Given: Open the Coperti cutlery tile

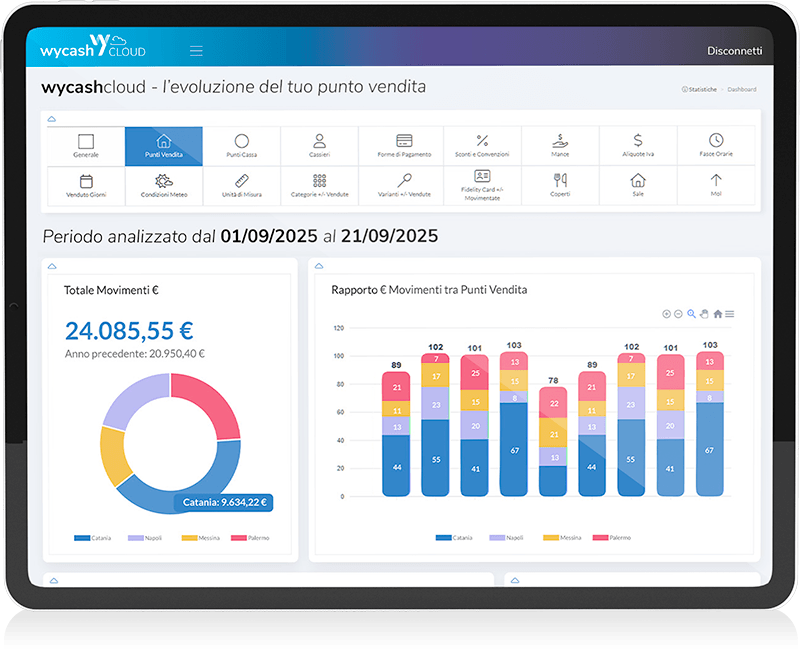Looking at the screenshot, I should pos(560,186).
